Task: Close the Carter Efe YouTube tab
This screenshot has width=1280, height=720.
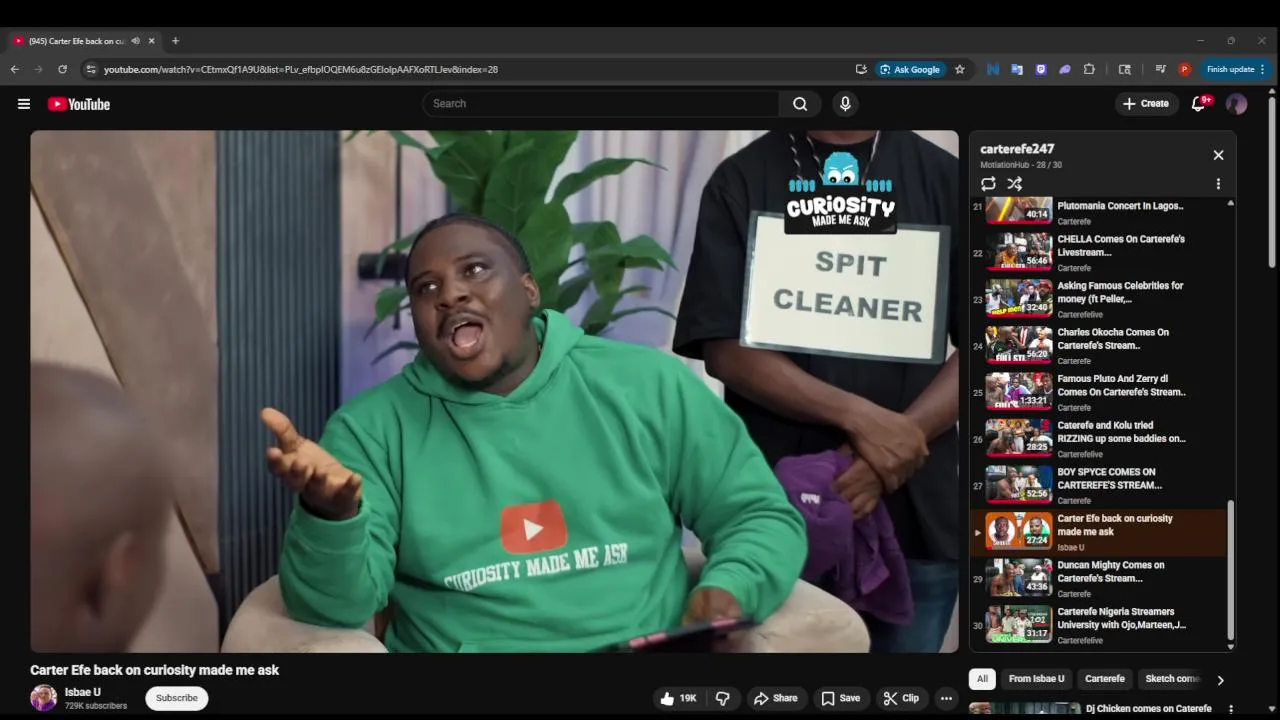Action: tap(152, 41)
